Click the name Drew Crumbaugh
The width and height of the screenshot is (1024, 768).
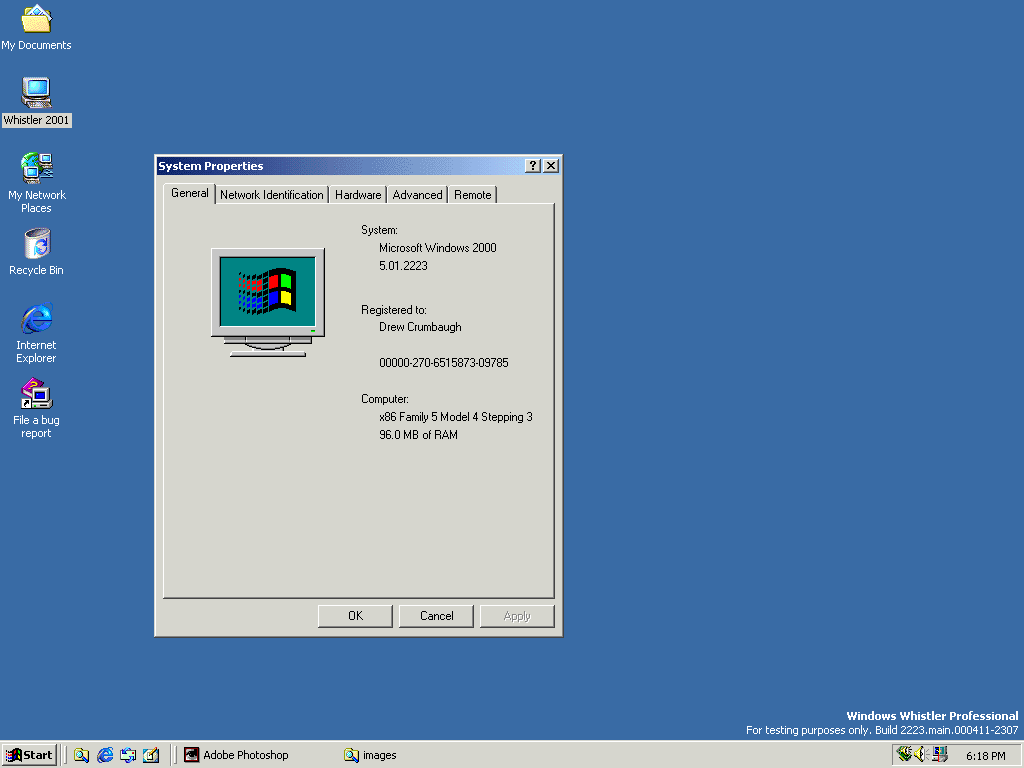tap(420, 327)
